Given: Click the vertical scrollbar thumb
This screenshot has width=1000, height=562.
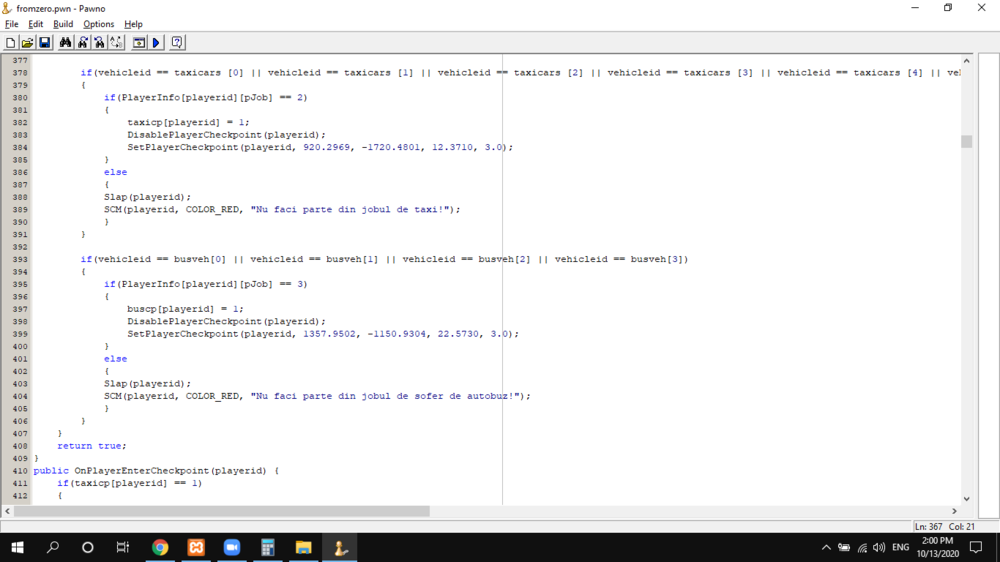Looking at the screenshot, I should coord(966,142).
